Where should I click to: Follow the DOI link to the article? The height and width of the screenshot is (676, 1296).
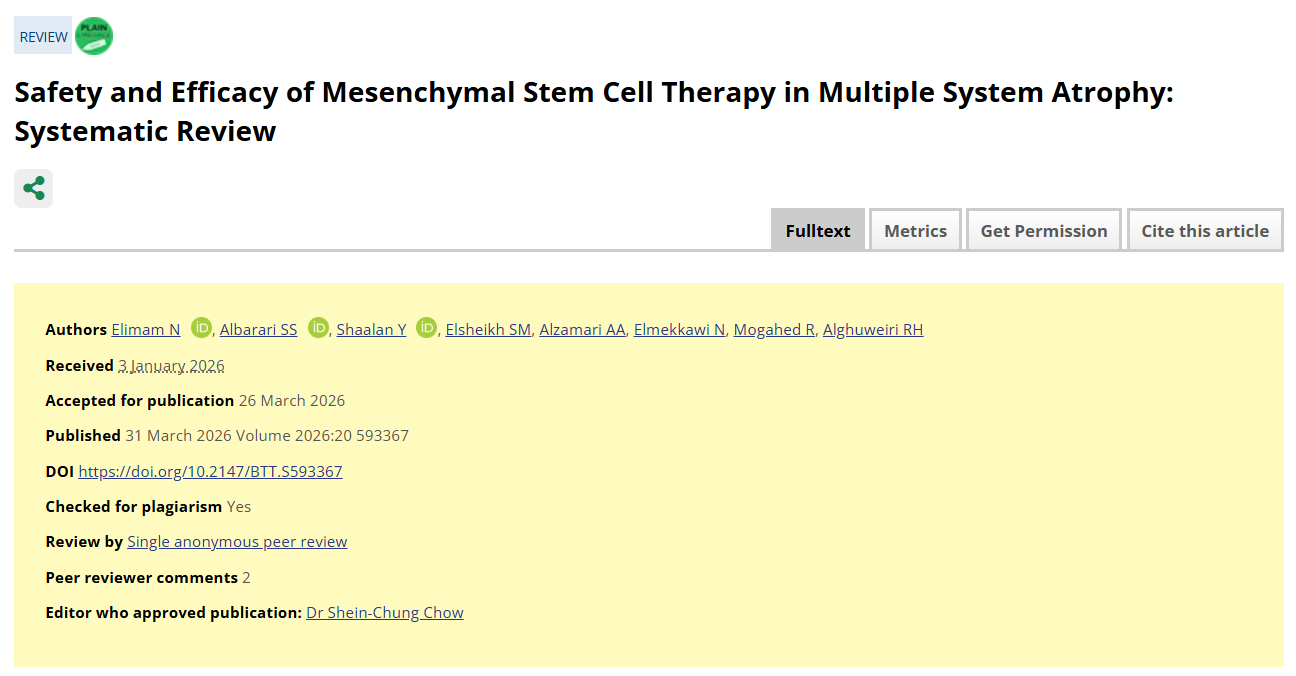[x=210, y=472]
